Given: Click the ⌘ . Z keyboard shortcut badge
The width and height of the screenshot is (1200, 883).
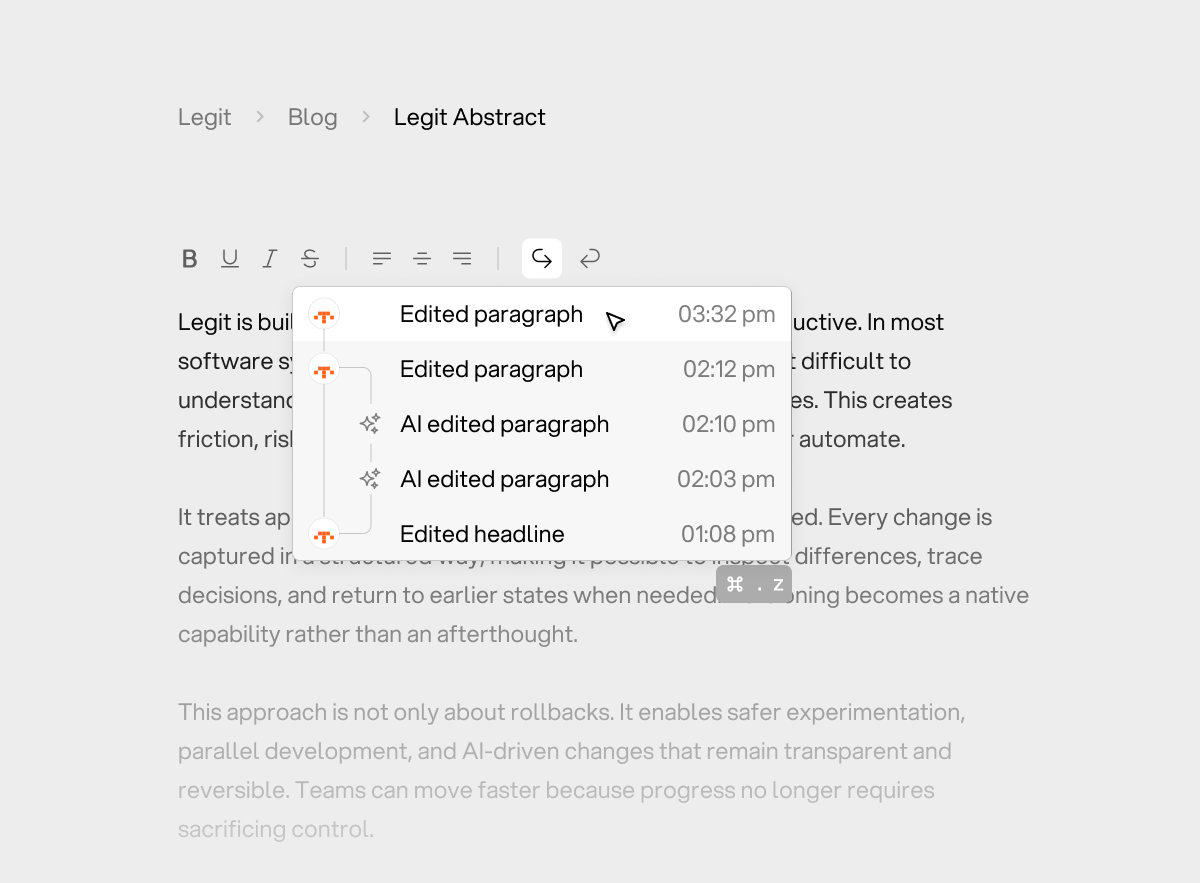Looking at the screenshot, I should [754, 585].
